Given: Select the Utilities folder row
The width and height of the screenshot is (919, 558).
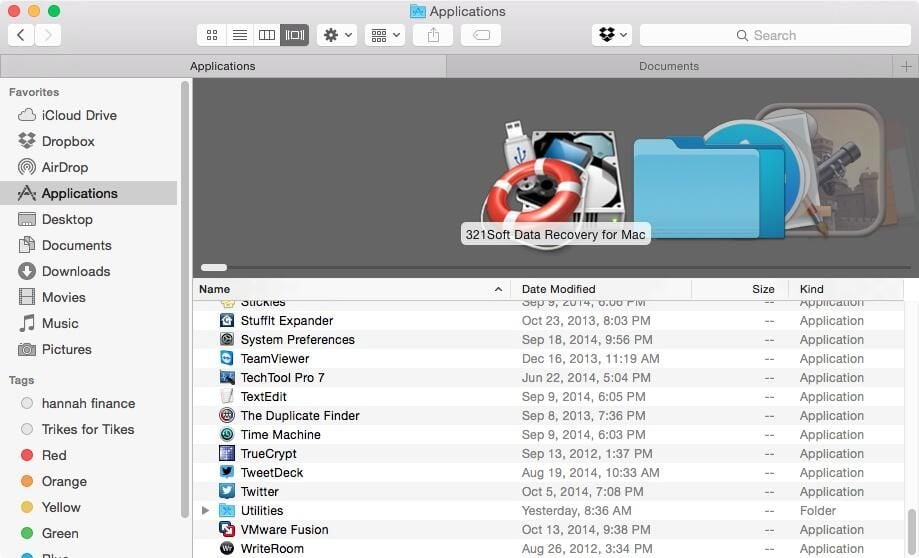Looking at the screenshot, I should pos(548,511).
